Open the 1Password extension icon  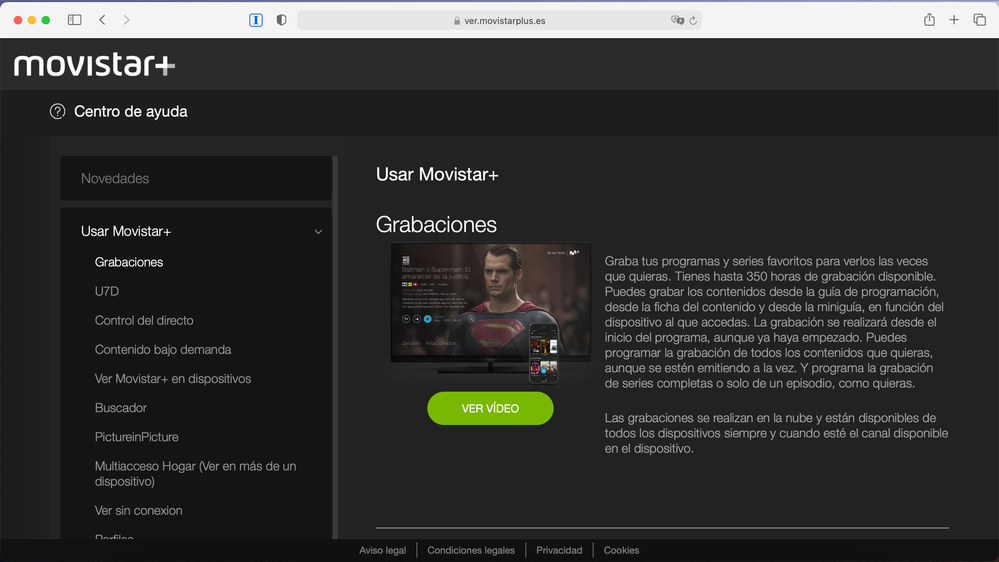(255, 20)
